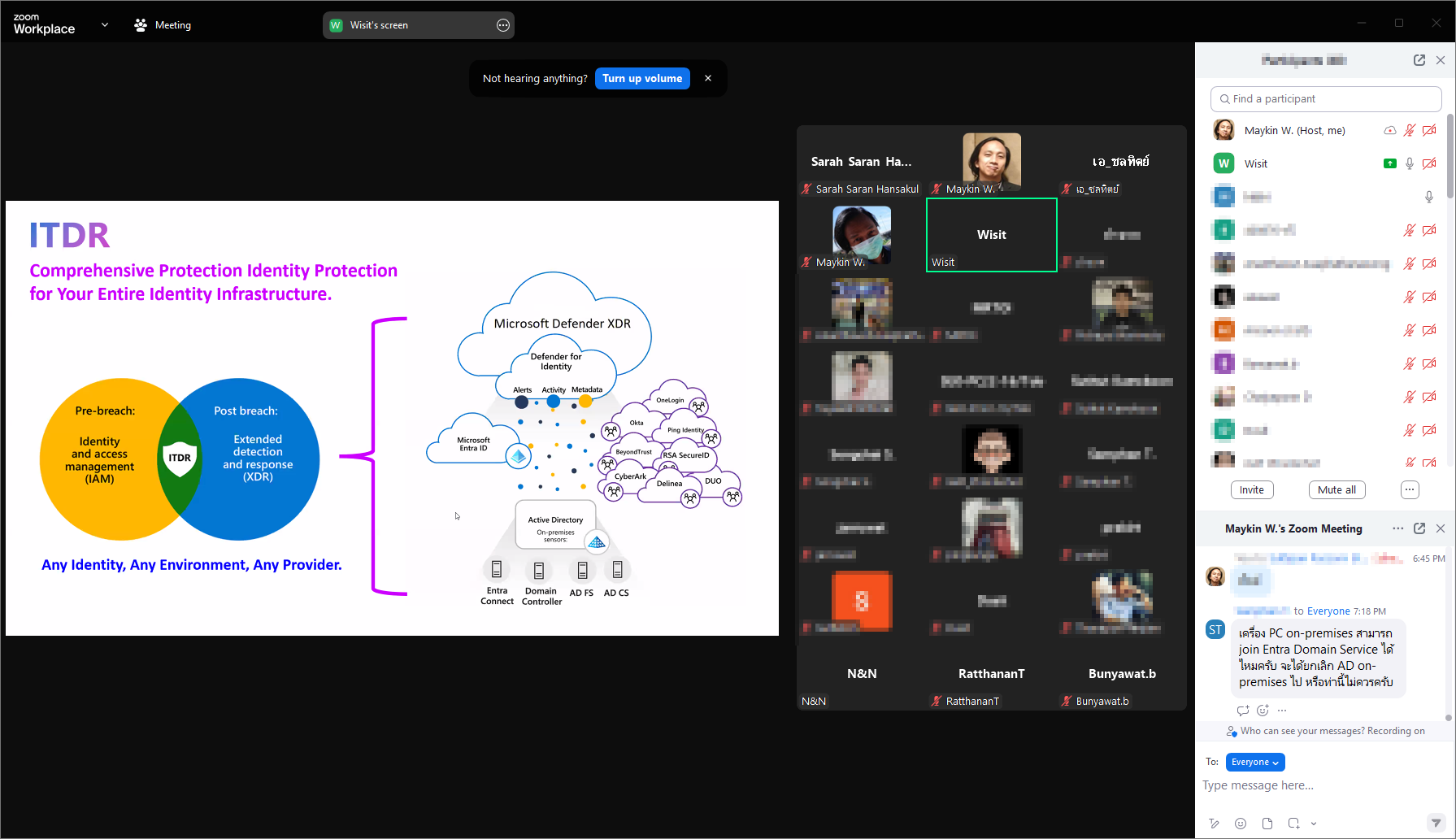Click the 6:45 PM chat timestamp
This screenshot has height=839, width=1456.
[x=1428, y=559]
